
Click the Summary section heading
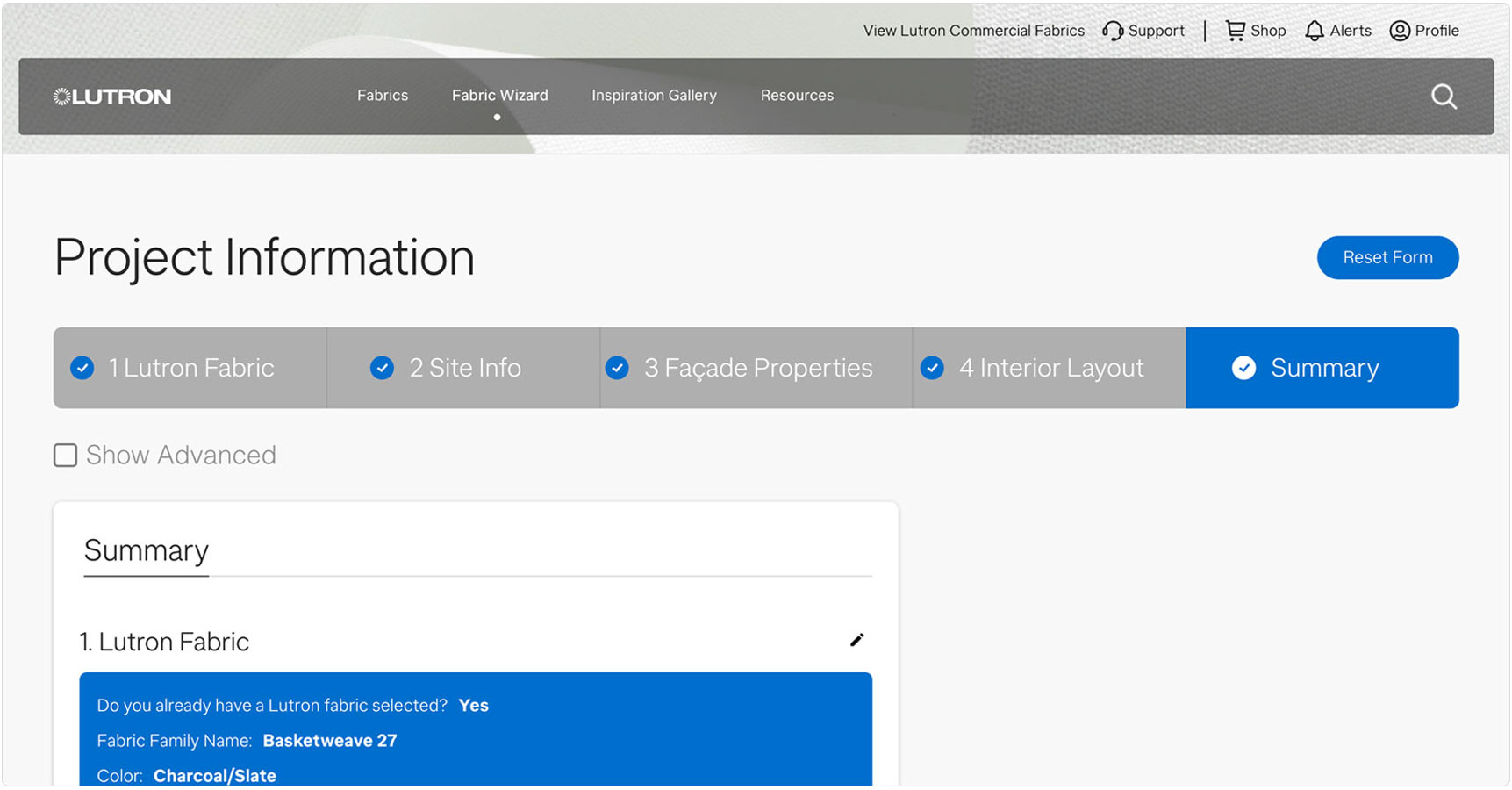click(147, 550)
